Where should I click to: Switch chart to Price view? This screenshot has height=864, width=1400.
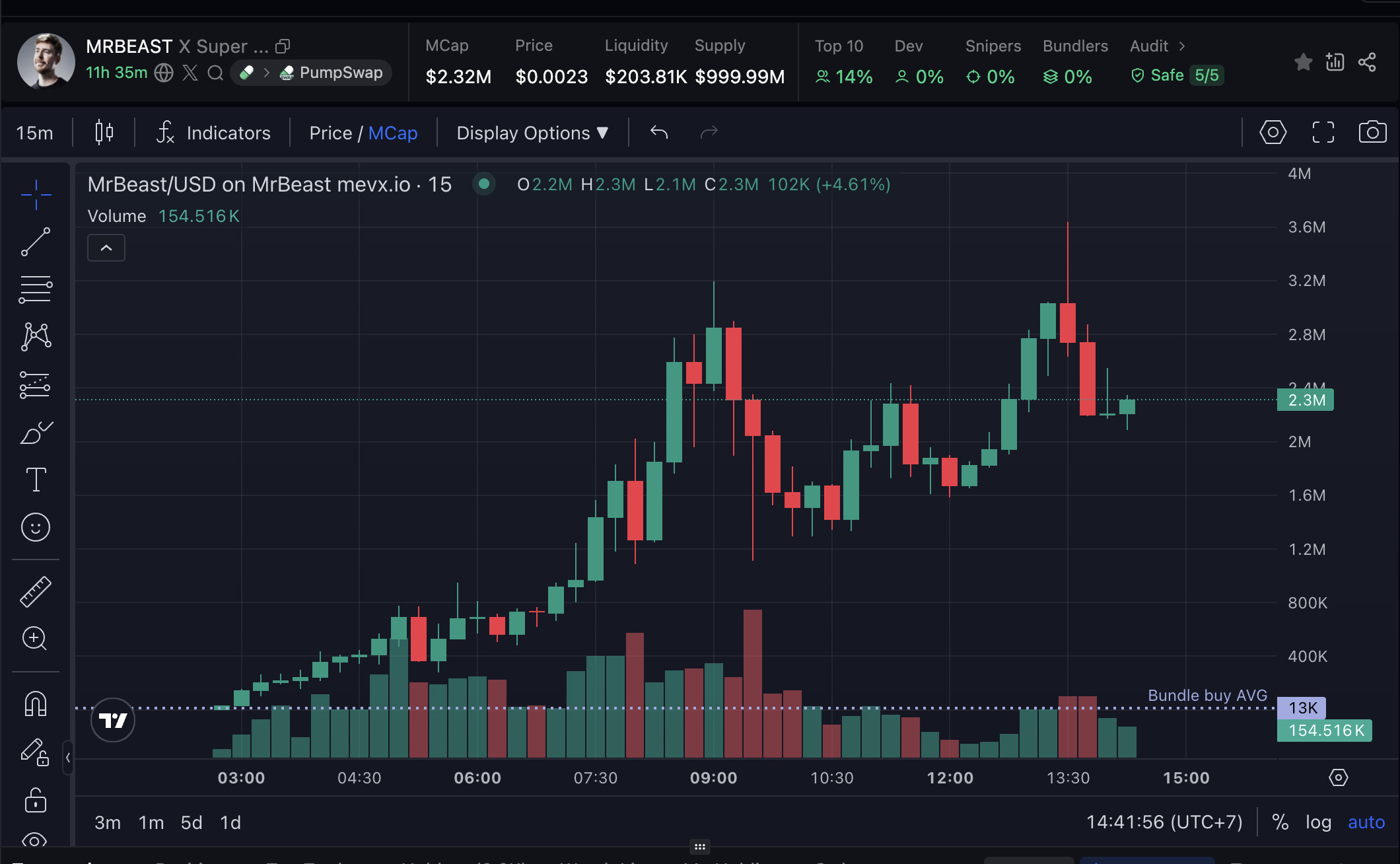click(330, 133)
